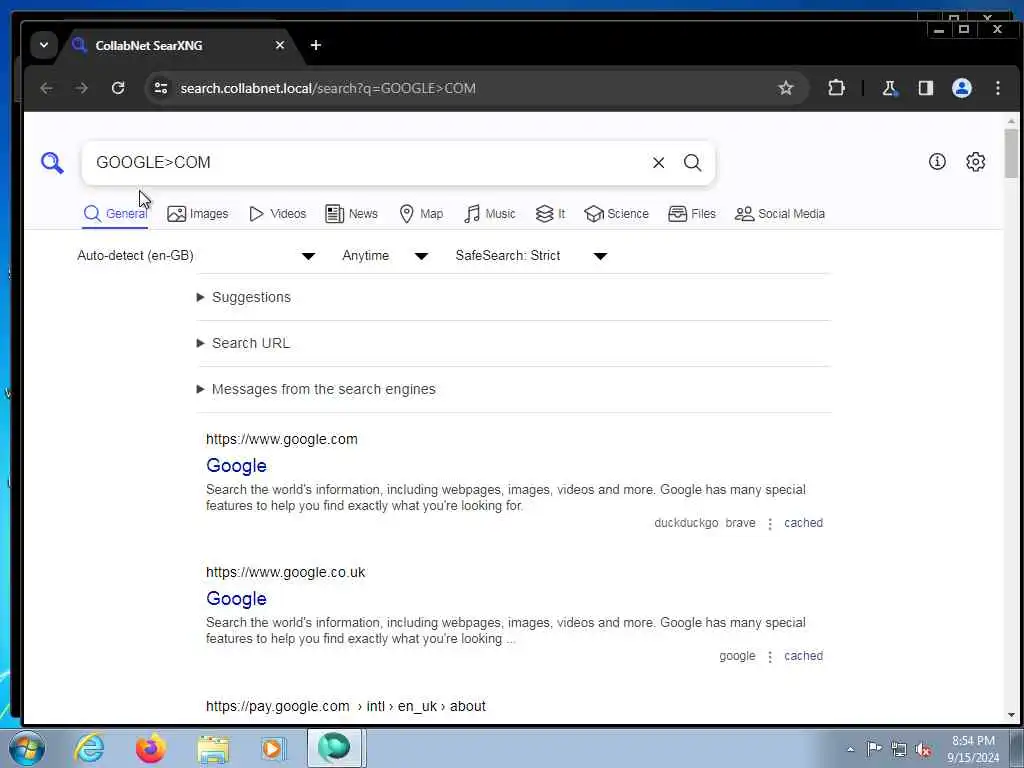The height and width of the screenshot is (768, 1024).
Task: Toggle the browser side panel
Action: point(925,88)
